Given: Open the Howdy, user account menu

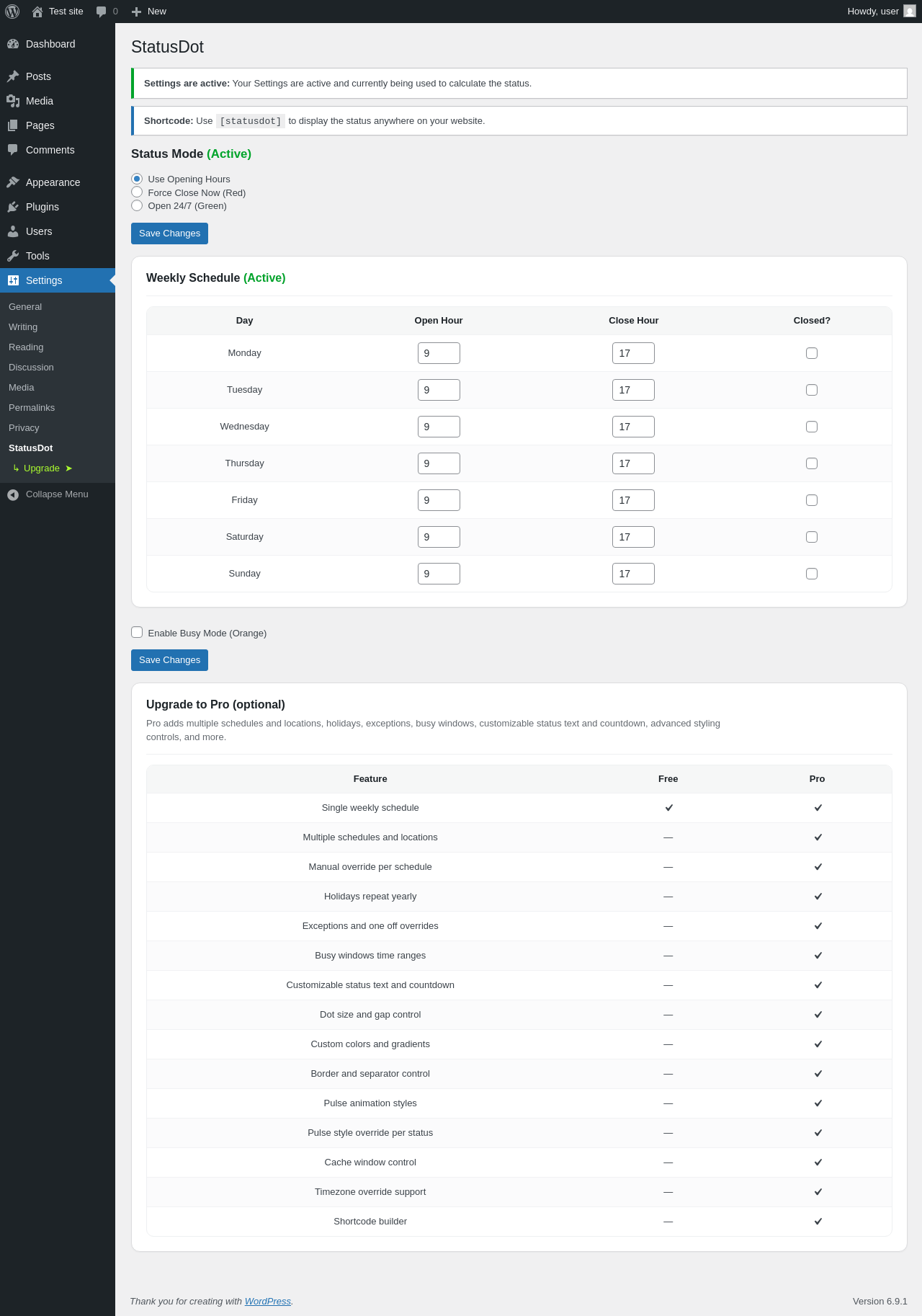Looking at the screenshot, I should pyautogui.click(x=881, y=12).
